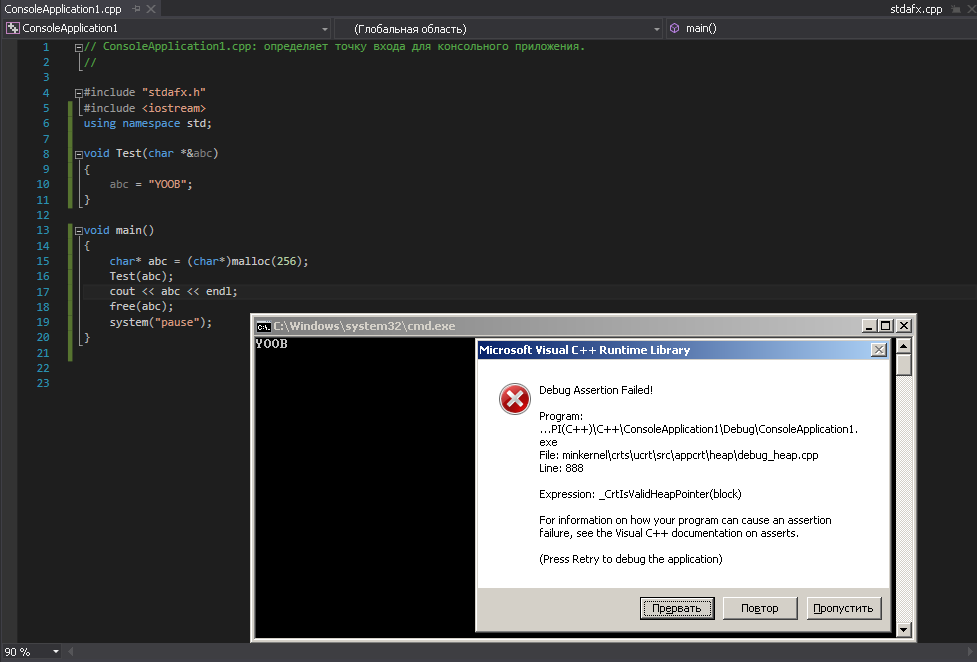The height and width of the screenshot is (662, 977).
Task: Click the editor horizontal scroll left arrow
Action: [70, 652]
